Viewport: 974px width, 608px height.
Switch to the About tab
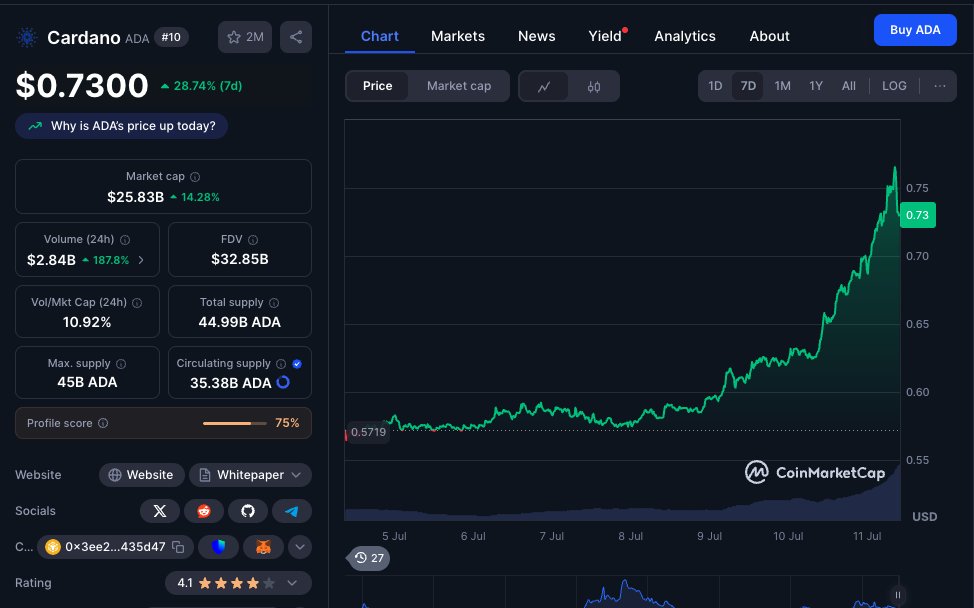click(769, 37)
